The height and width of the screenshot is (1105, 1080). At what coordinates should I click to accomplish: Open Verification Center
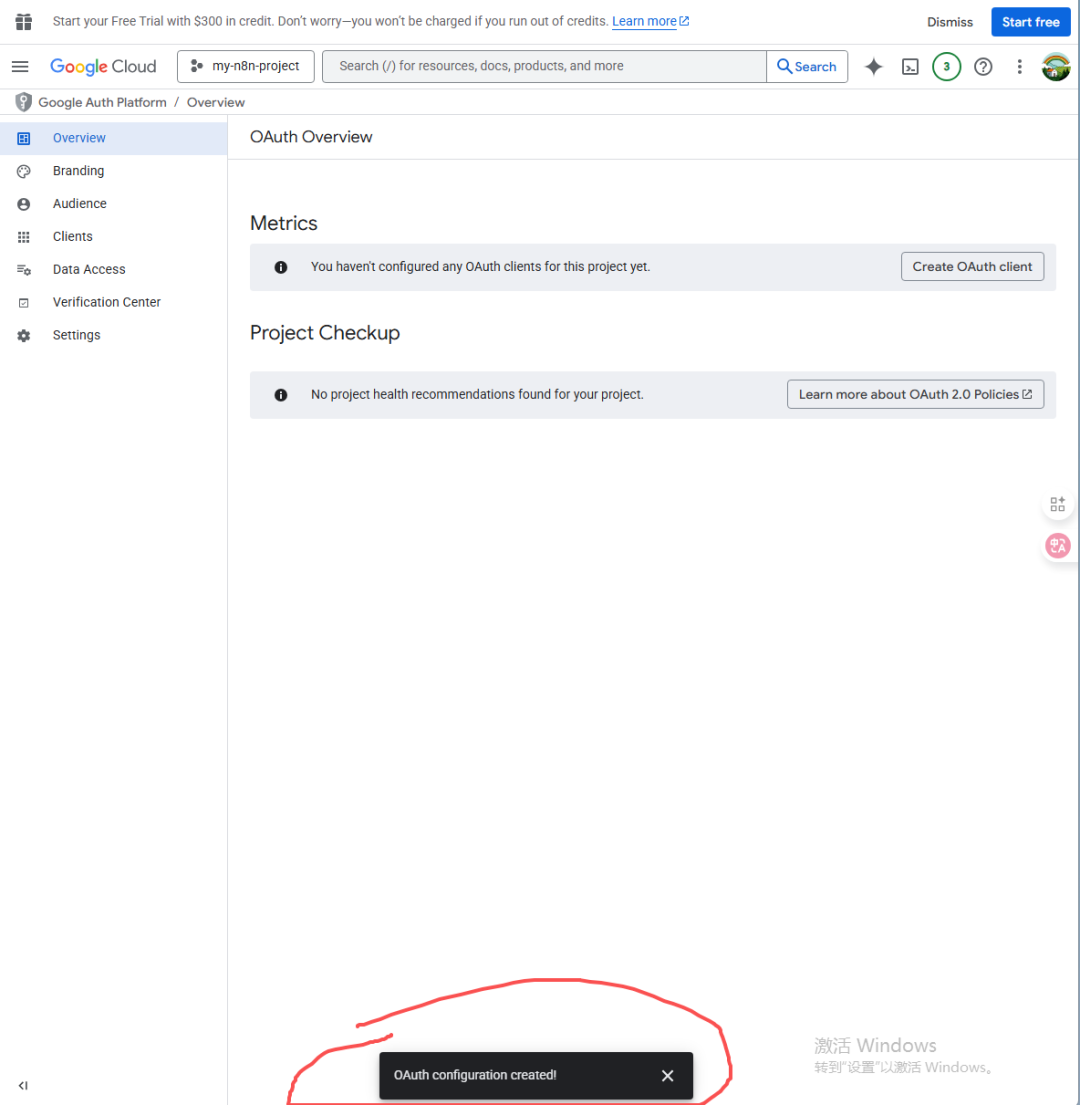pos(106,302)
